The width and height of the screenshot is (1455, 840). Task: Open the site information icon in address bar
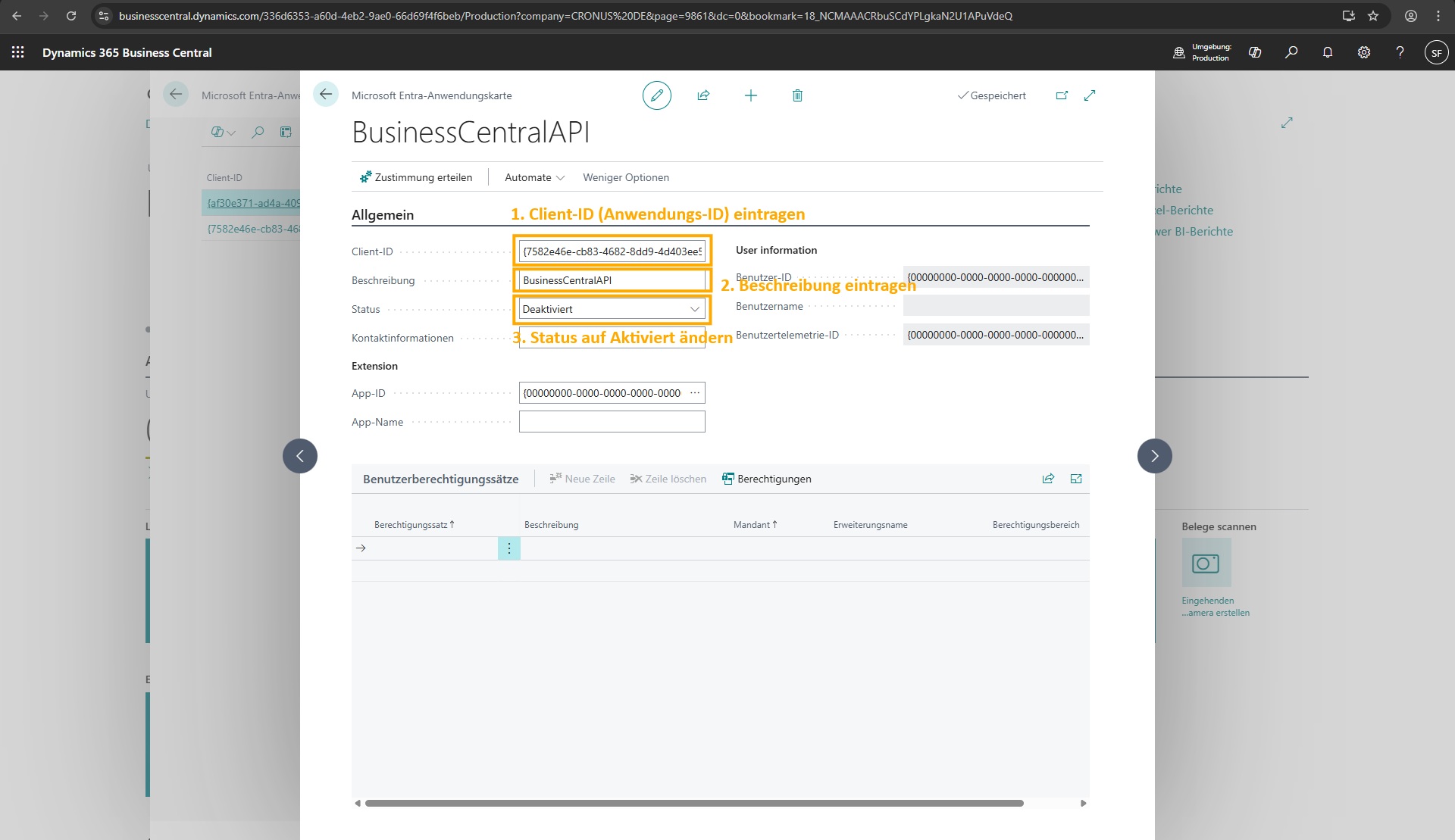[x=104, y=15]
